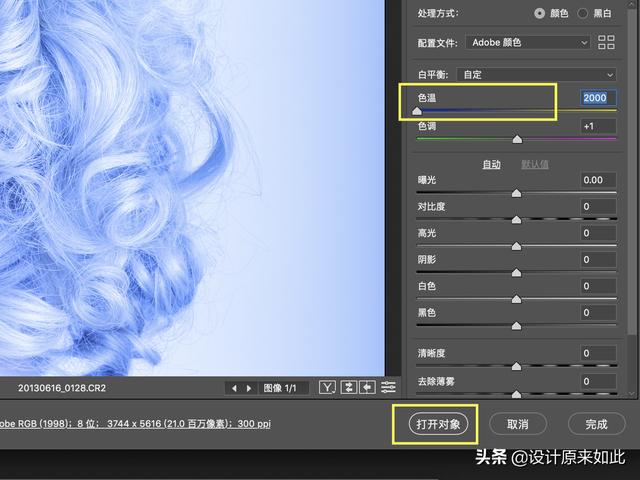The width and height of the screenshot is (640, 480).
Task: Click the 取消 cancel button
Action: point(518,424)
